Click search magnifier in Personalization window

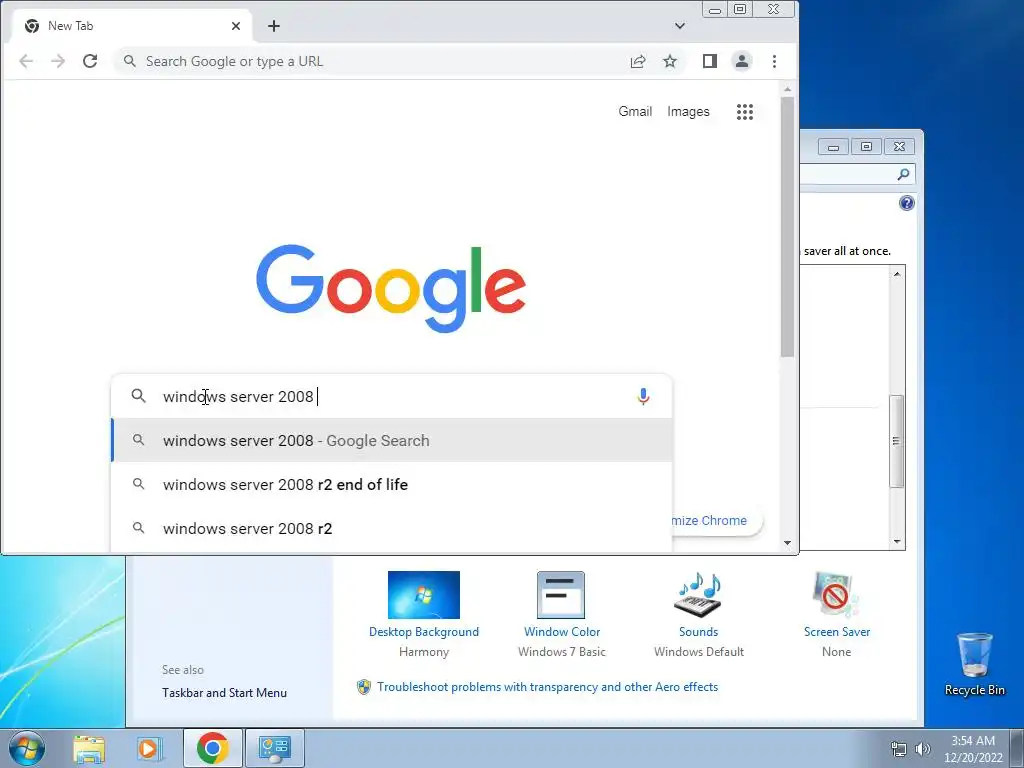[903, 174]
